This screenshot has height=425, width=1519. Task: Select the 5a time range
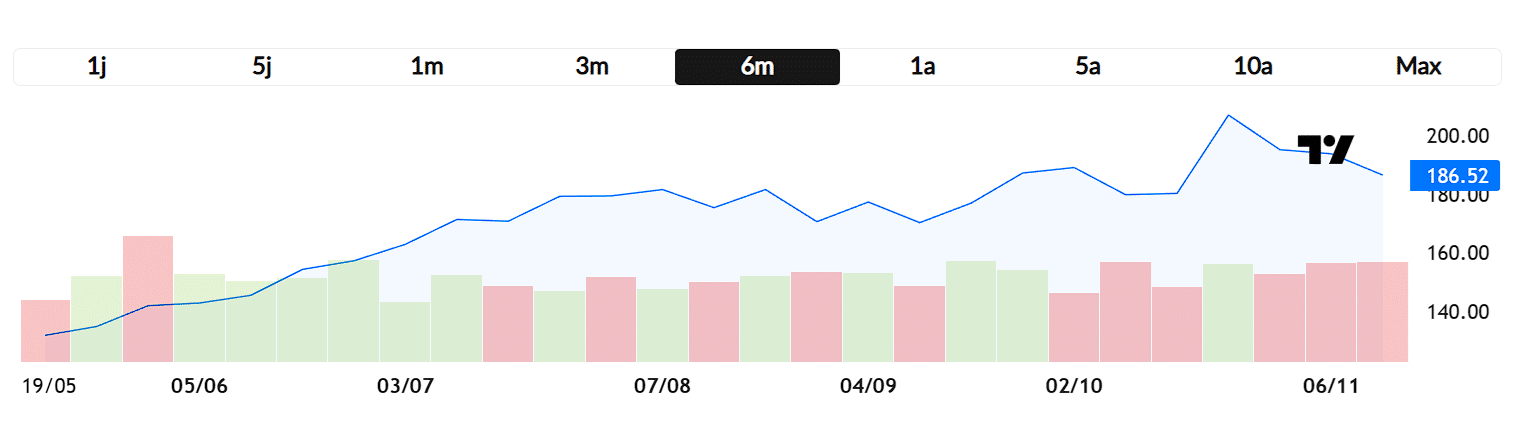(1088, 67)
